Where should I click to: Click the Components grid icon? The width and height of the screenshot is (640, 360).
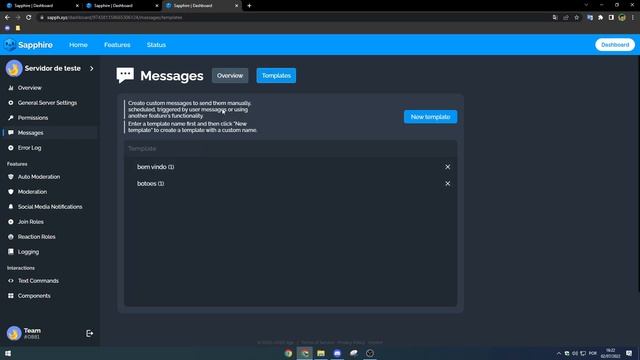click(11, 296)
